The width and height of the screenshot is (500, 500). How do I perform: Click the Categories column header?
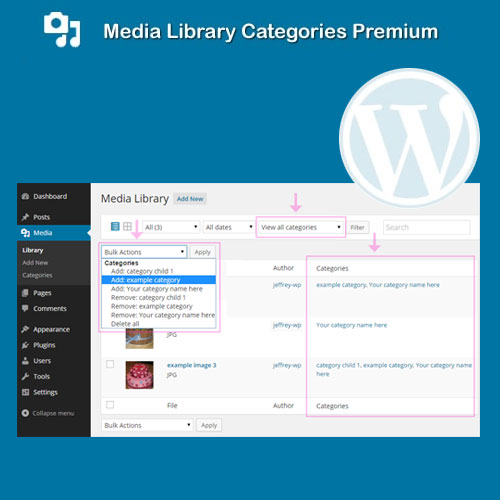(332, 268)
